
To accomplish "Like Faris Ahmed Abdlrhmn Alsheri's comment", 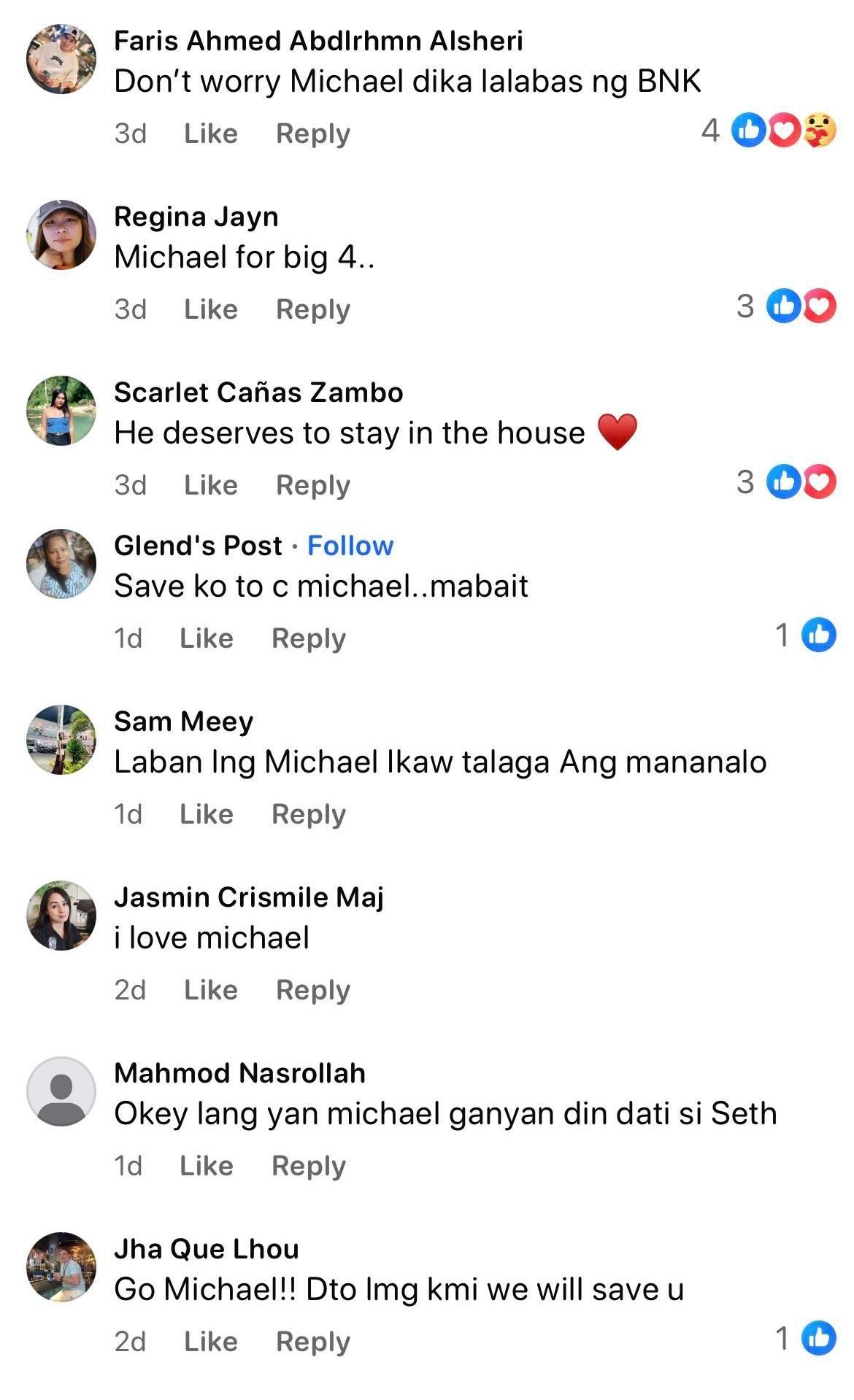I will 210,134.
